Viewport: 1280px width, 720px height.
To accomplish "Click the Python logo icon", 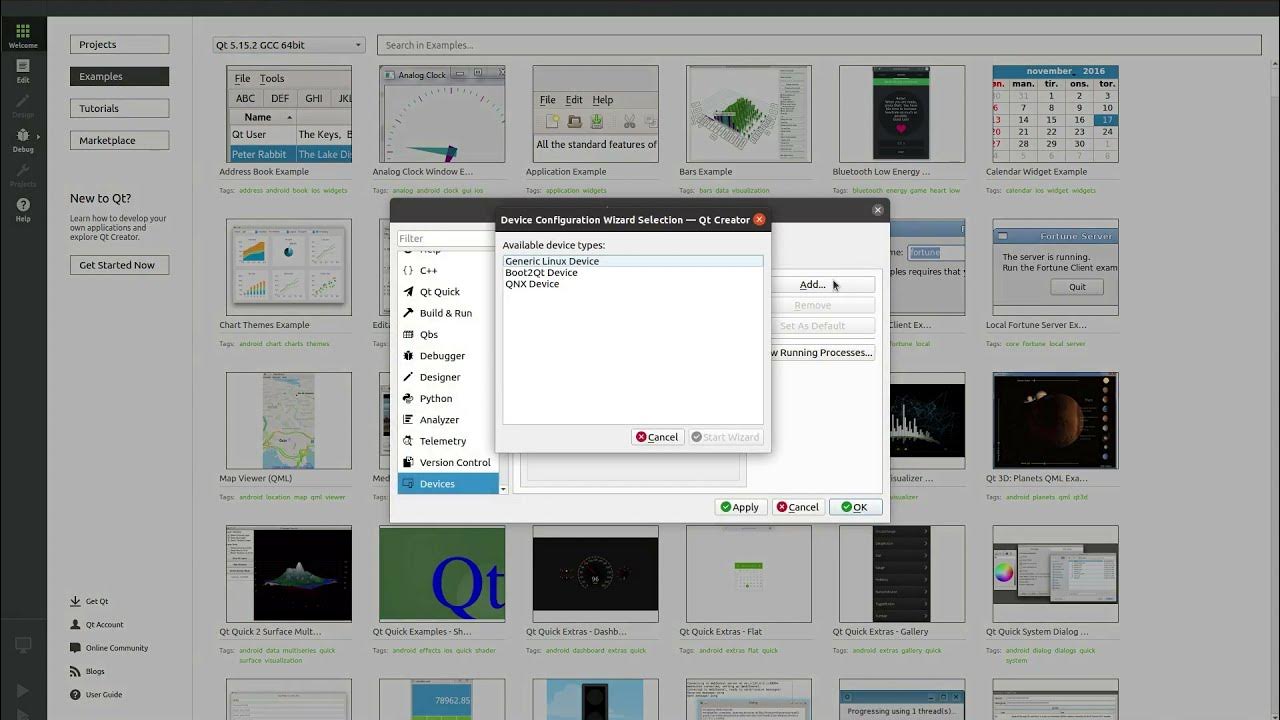I will click(408, 399).
